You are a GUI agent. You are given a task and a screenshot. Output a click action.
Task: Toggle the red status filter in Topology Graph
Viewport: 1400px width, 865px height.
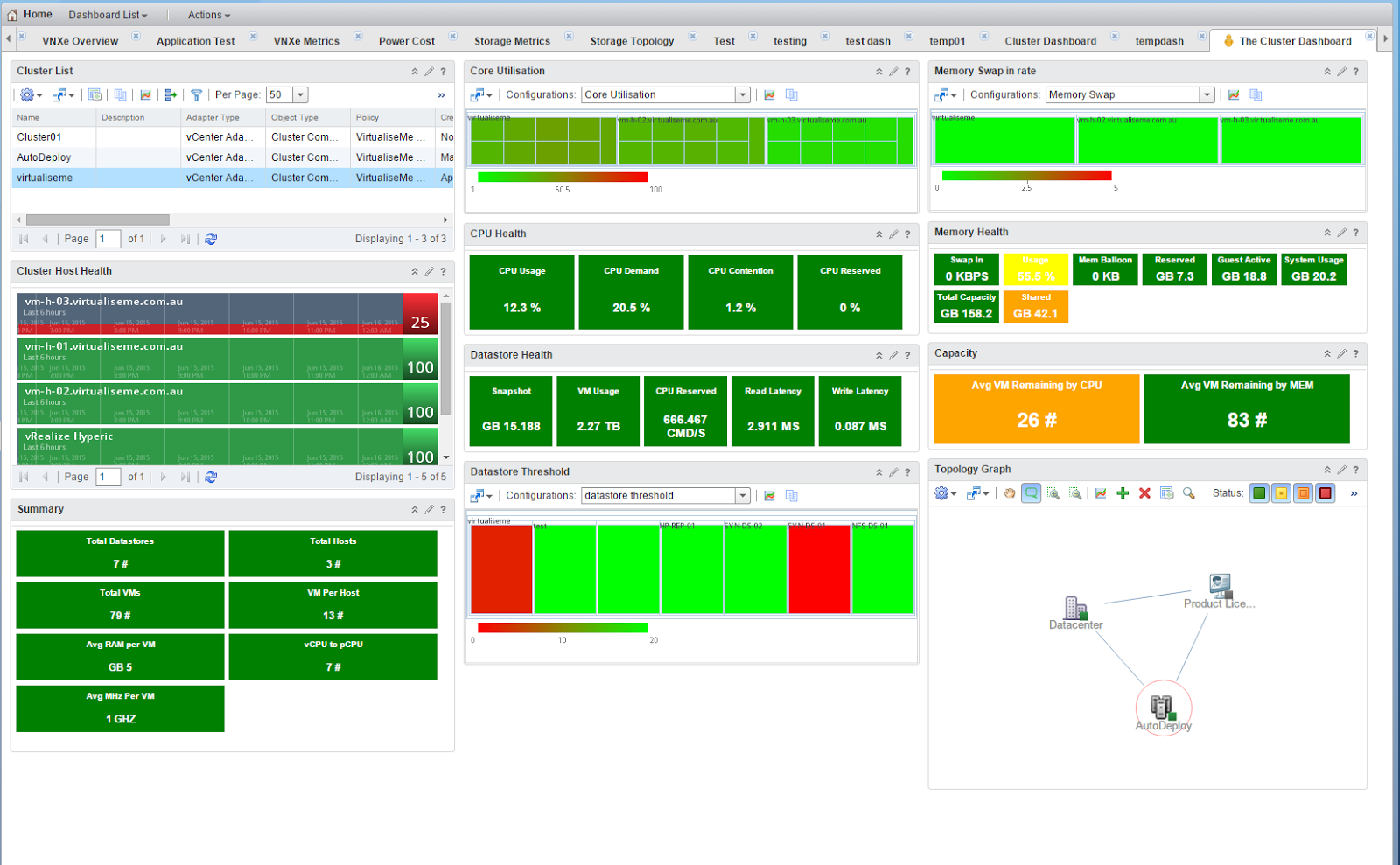[1326, 493]
